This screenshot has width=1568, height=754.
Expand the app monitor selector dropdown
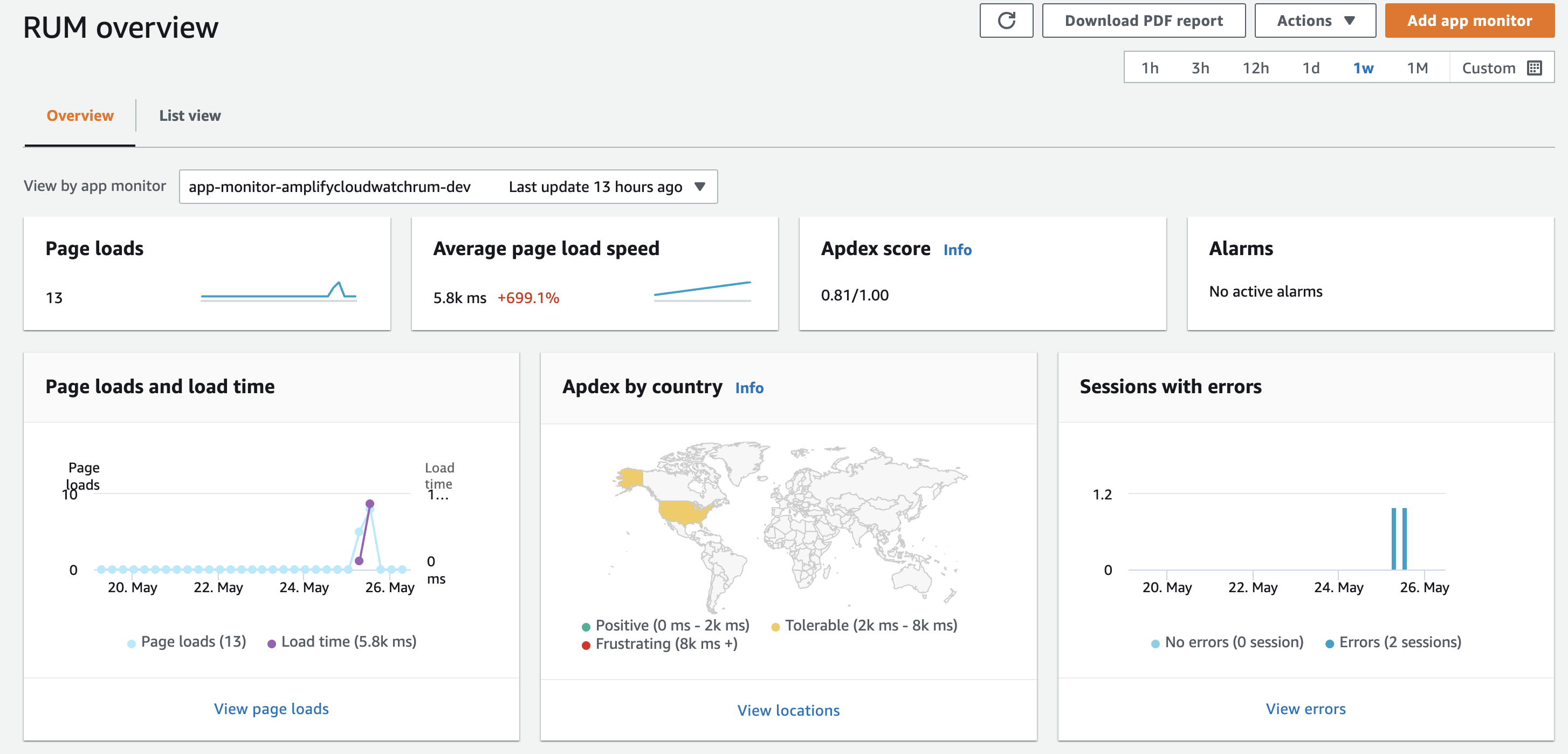coord(700,187)
